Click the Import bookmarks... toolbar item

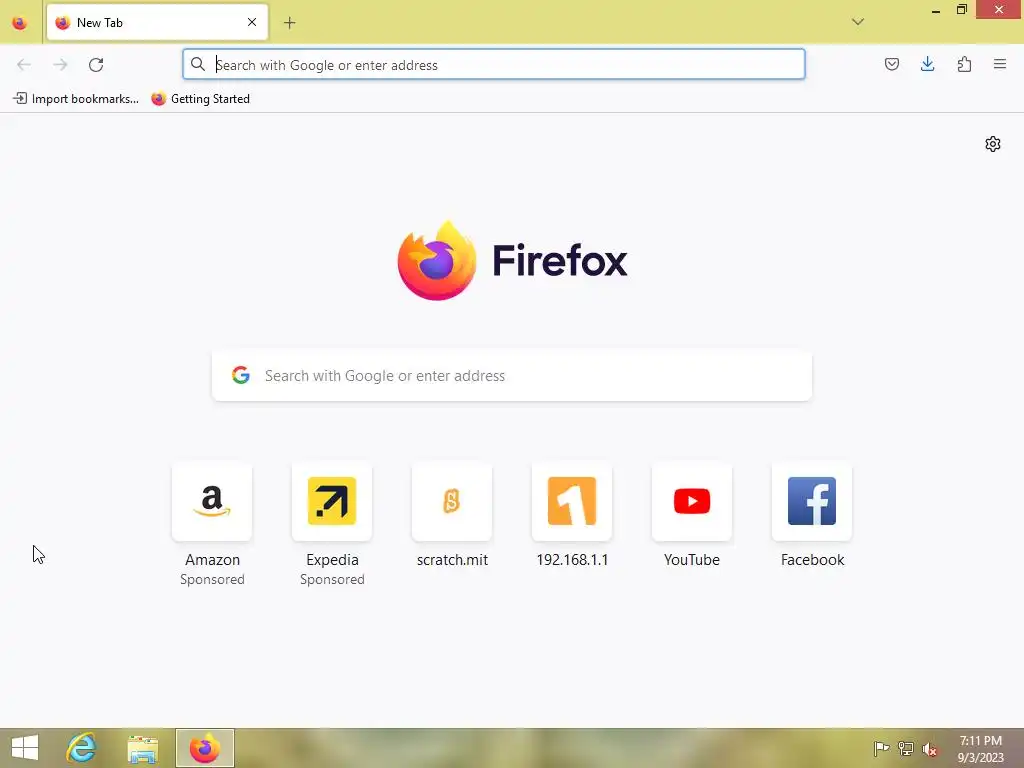(x=76, y=99)
